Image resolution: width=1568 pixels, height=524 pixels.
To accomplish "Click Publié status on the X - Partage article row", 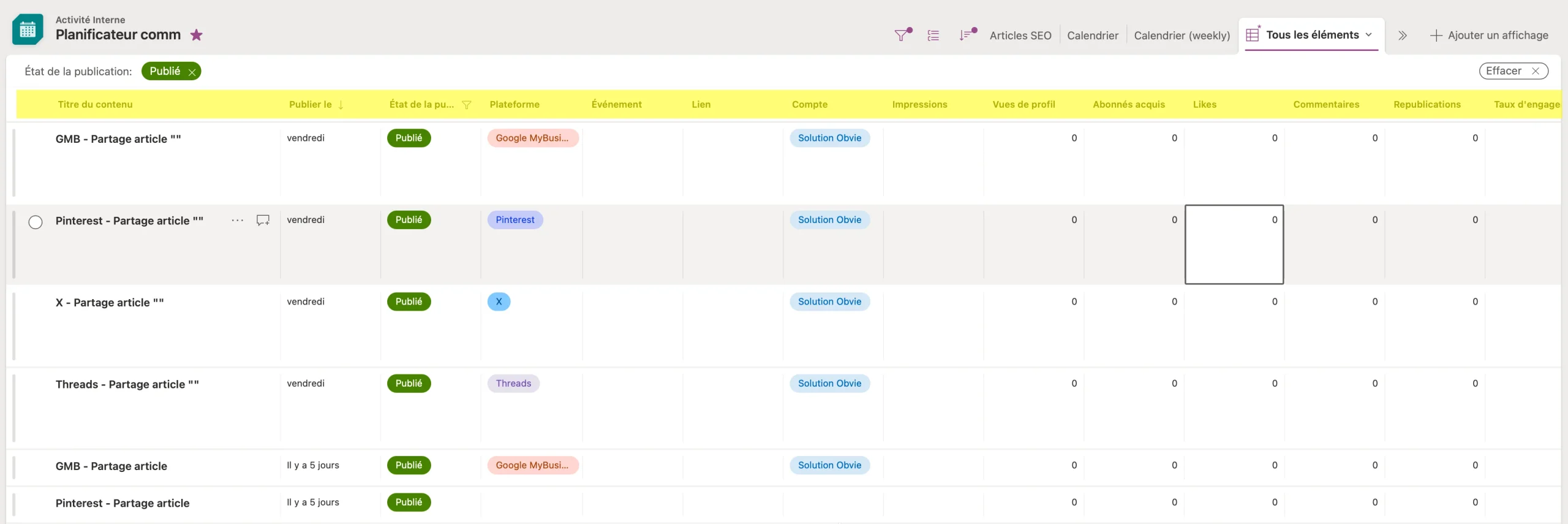I will [x=409, y=302].
